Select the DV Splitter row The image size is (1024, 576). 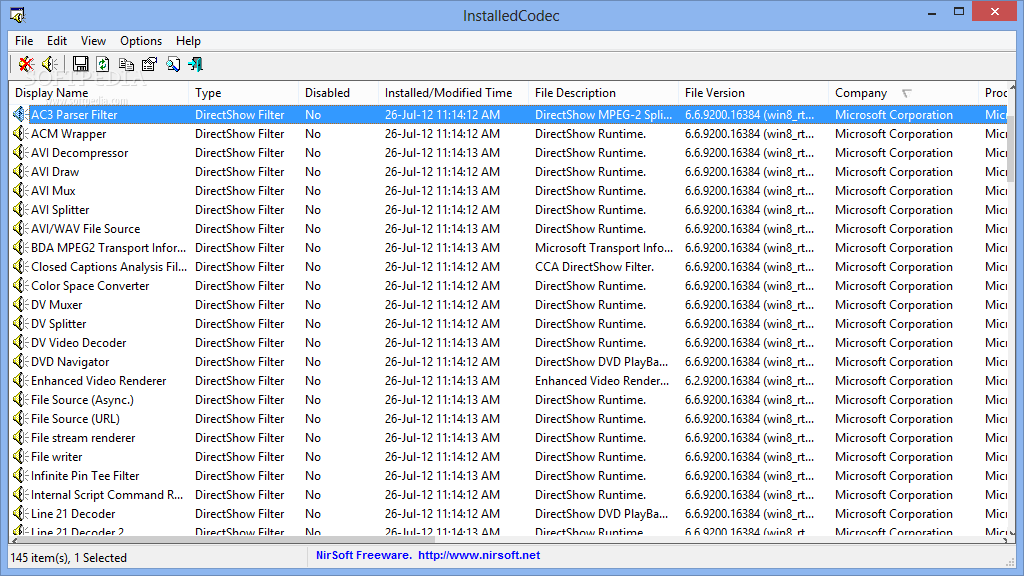(509, 323)
